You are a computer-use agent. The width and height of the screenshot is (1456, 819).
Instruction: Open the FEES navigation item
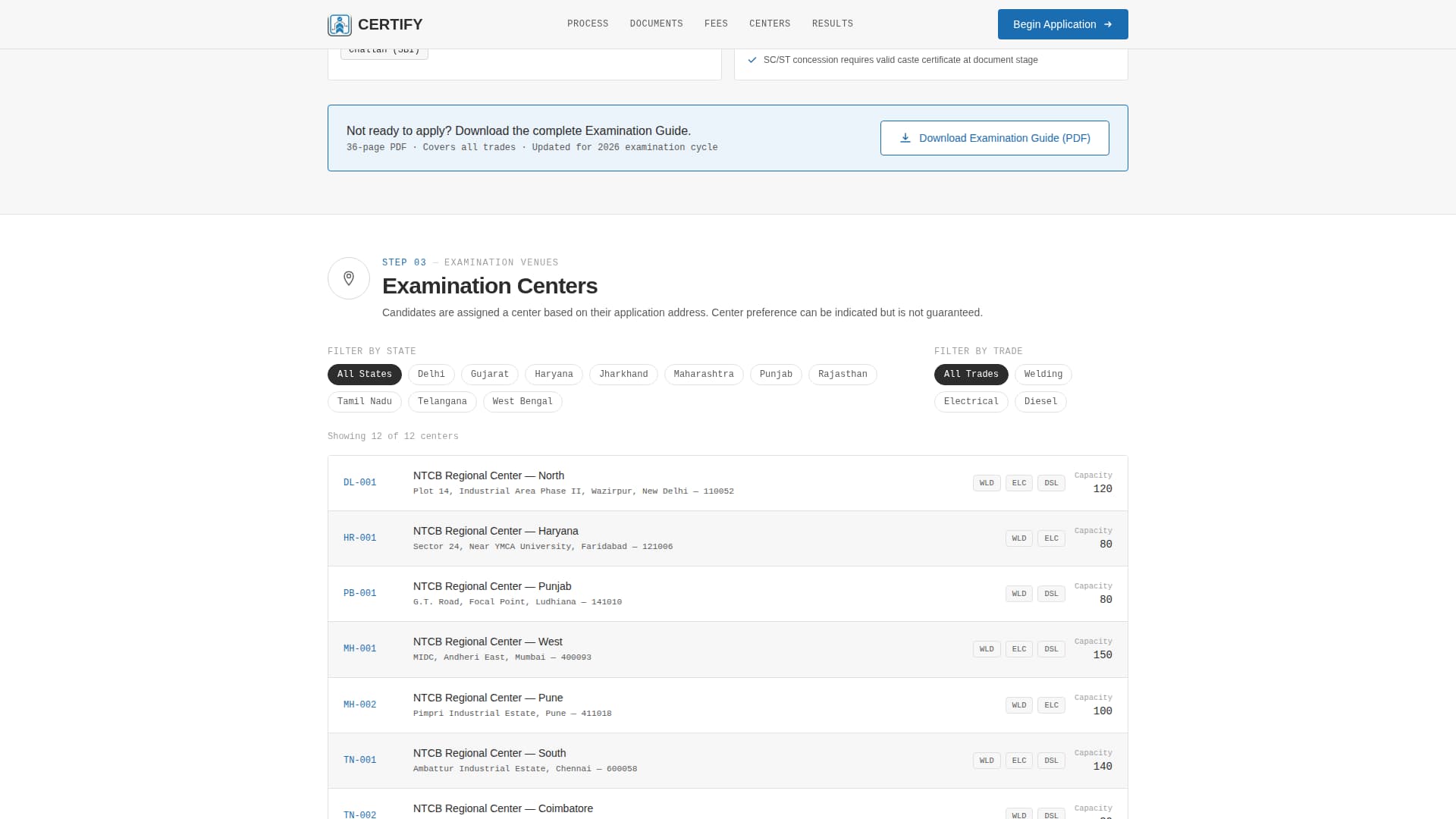[715, 24]
